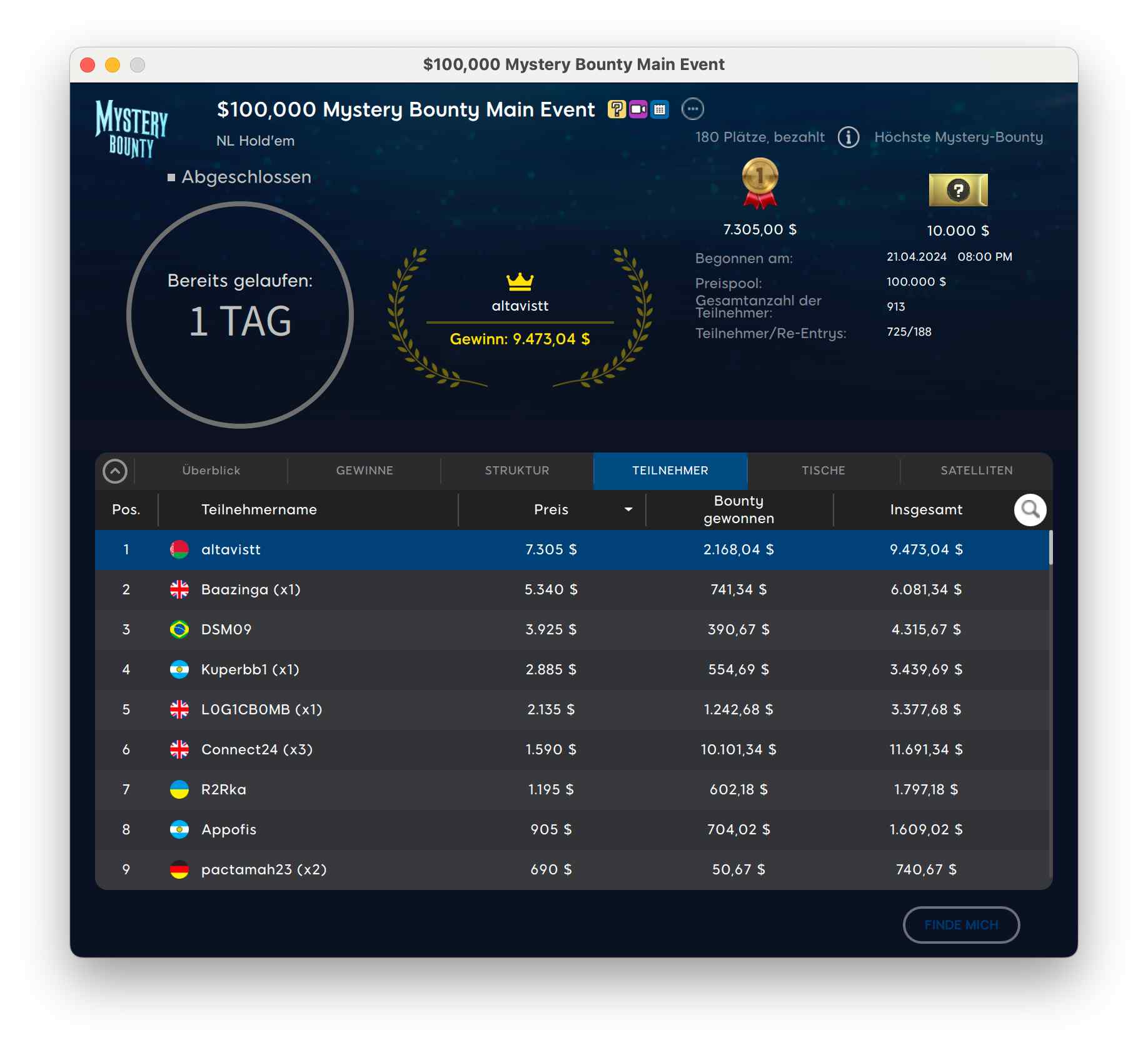
Task: Switch to the Überblick tab
Action: coord(211,471)
